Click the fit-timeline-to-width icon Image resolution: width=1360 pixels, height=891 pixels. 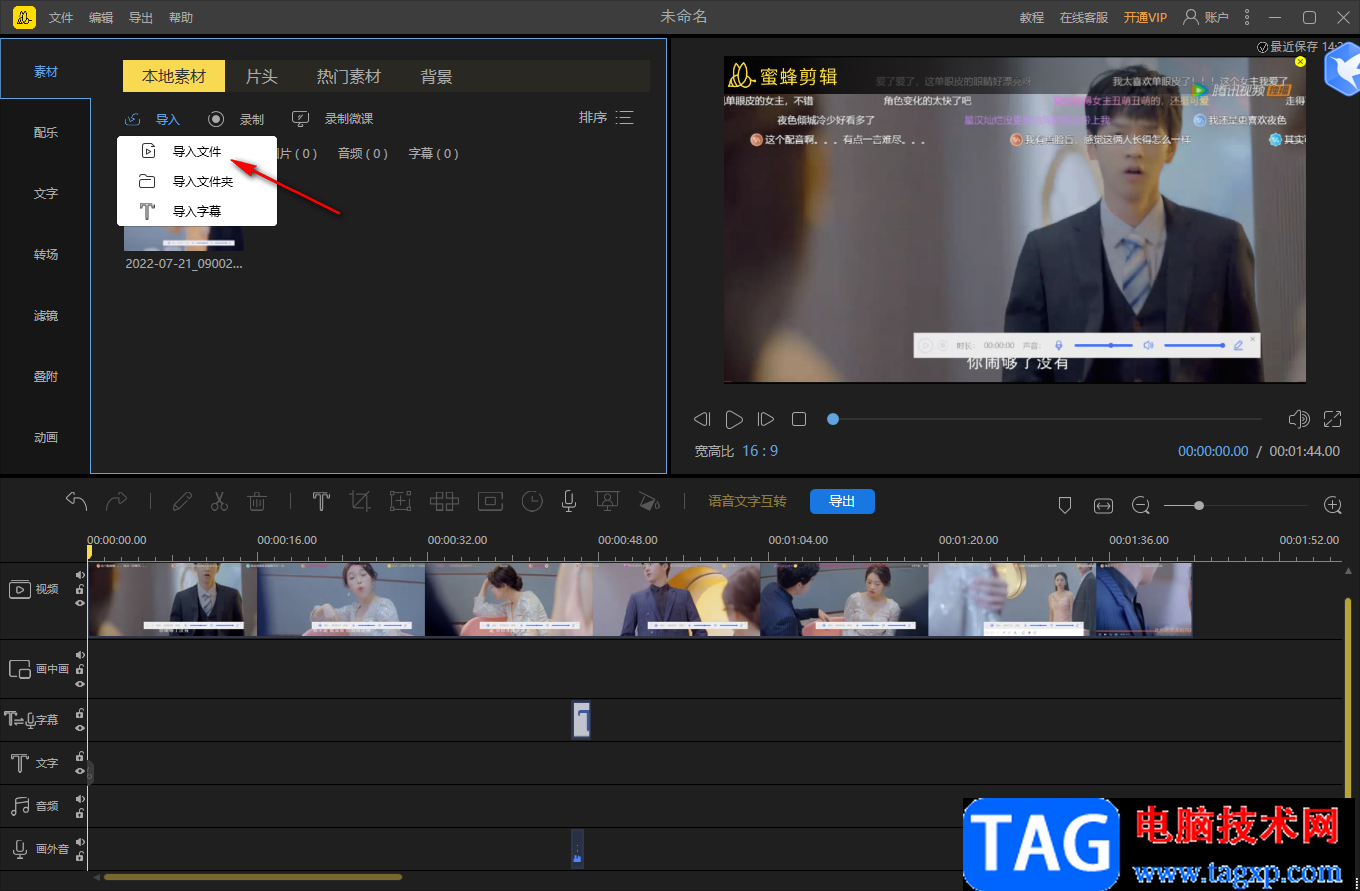coord(1103,506)
